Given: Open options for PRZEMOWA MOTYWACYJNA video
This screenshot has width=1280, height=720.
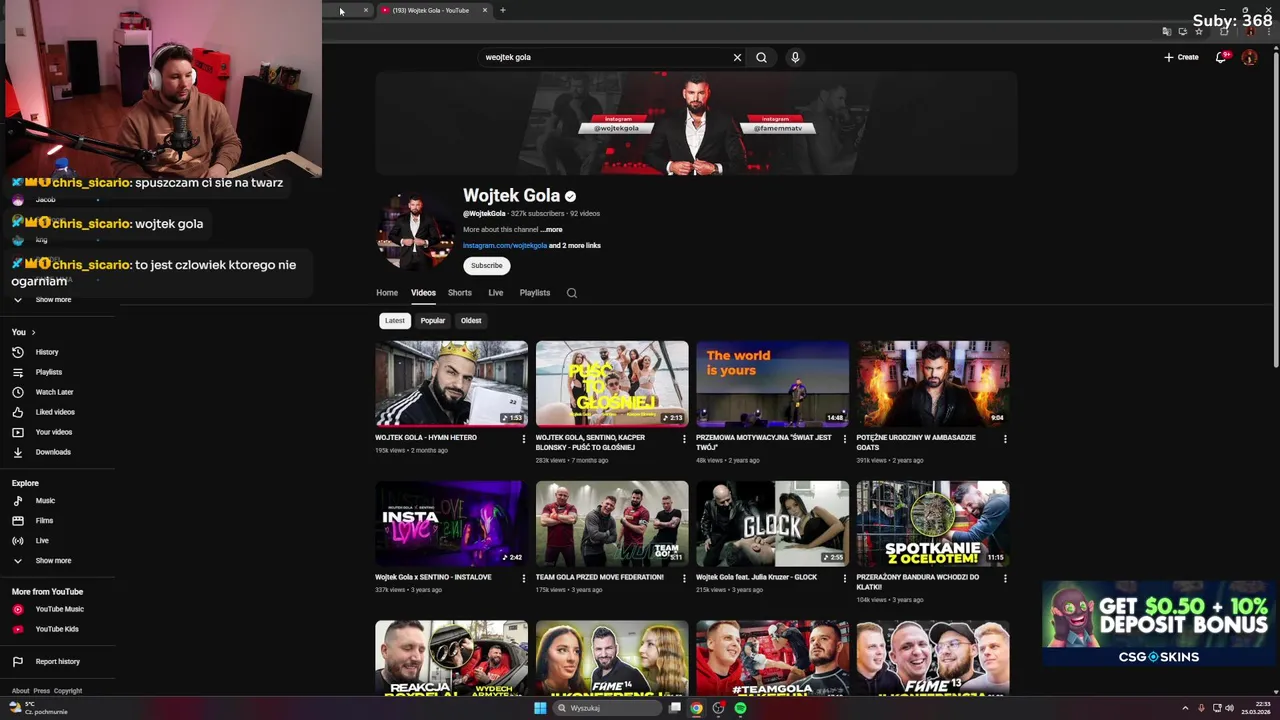Looking at the screenshot, I should 844,438.
